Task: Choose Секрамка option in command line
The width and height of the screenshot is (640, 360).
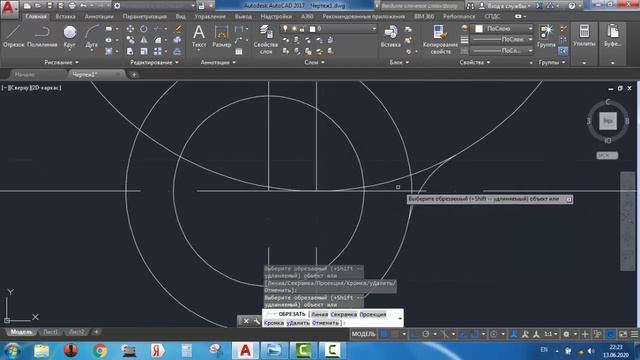Action: click(344, 314)
